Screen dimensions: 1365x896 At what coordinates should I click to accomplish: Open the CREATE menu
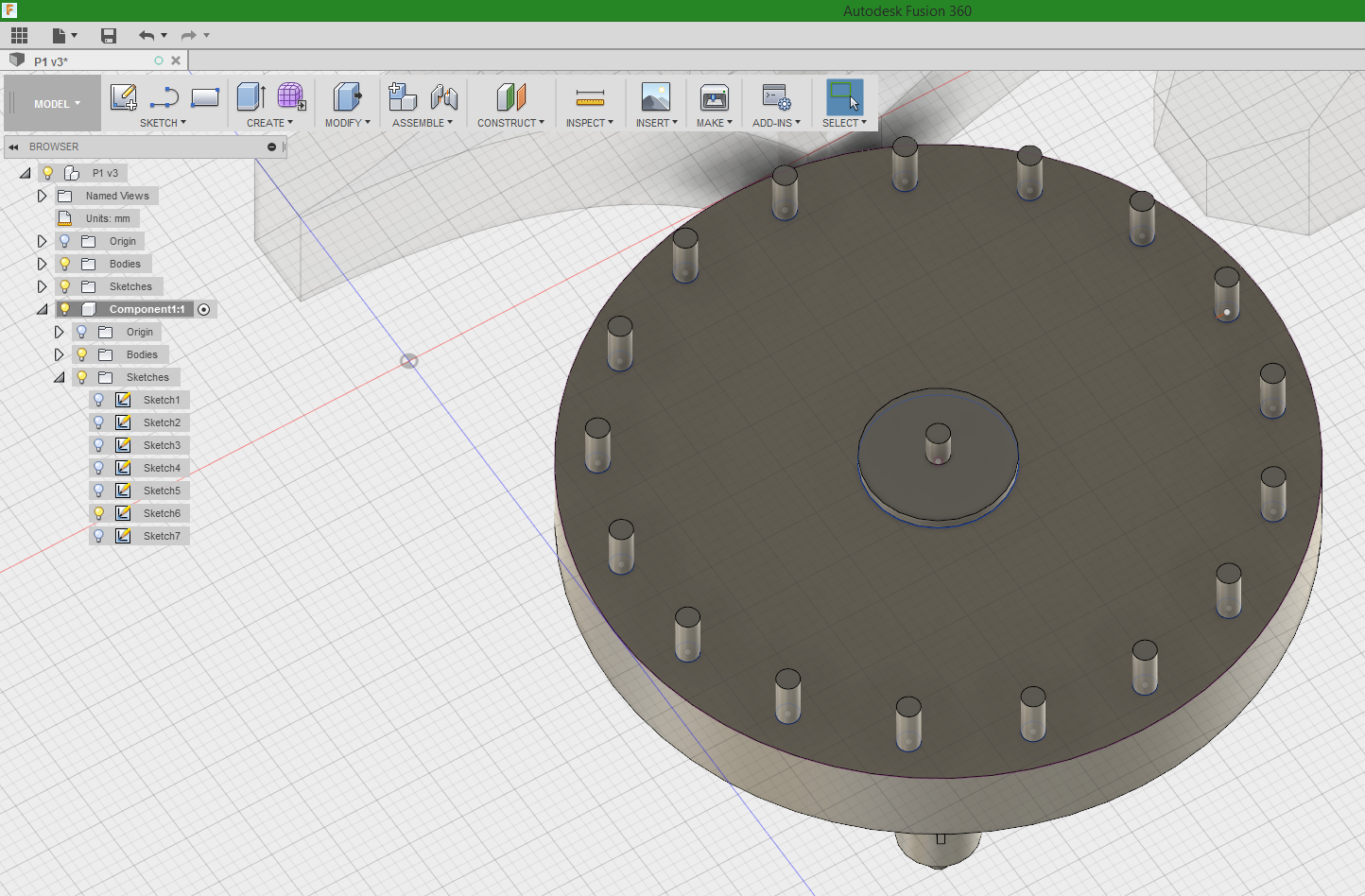click(x=269, y=123)
